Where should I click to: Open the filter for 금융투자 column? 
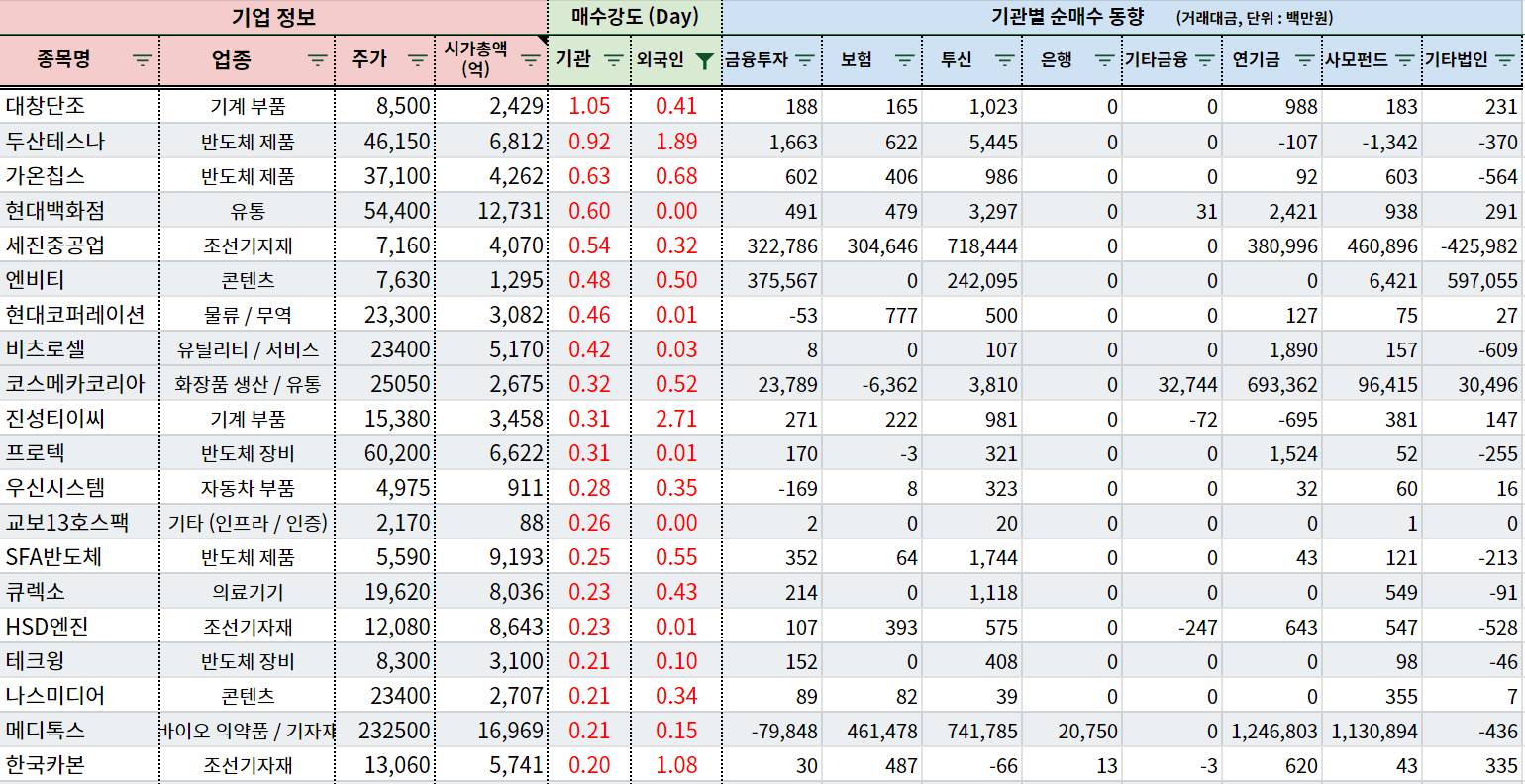pos(804,60)
